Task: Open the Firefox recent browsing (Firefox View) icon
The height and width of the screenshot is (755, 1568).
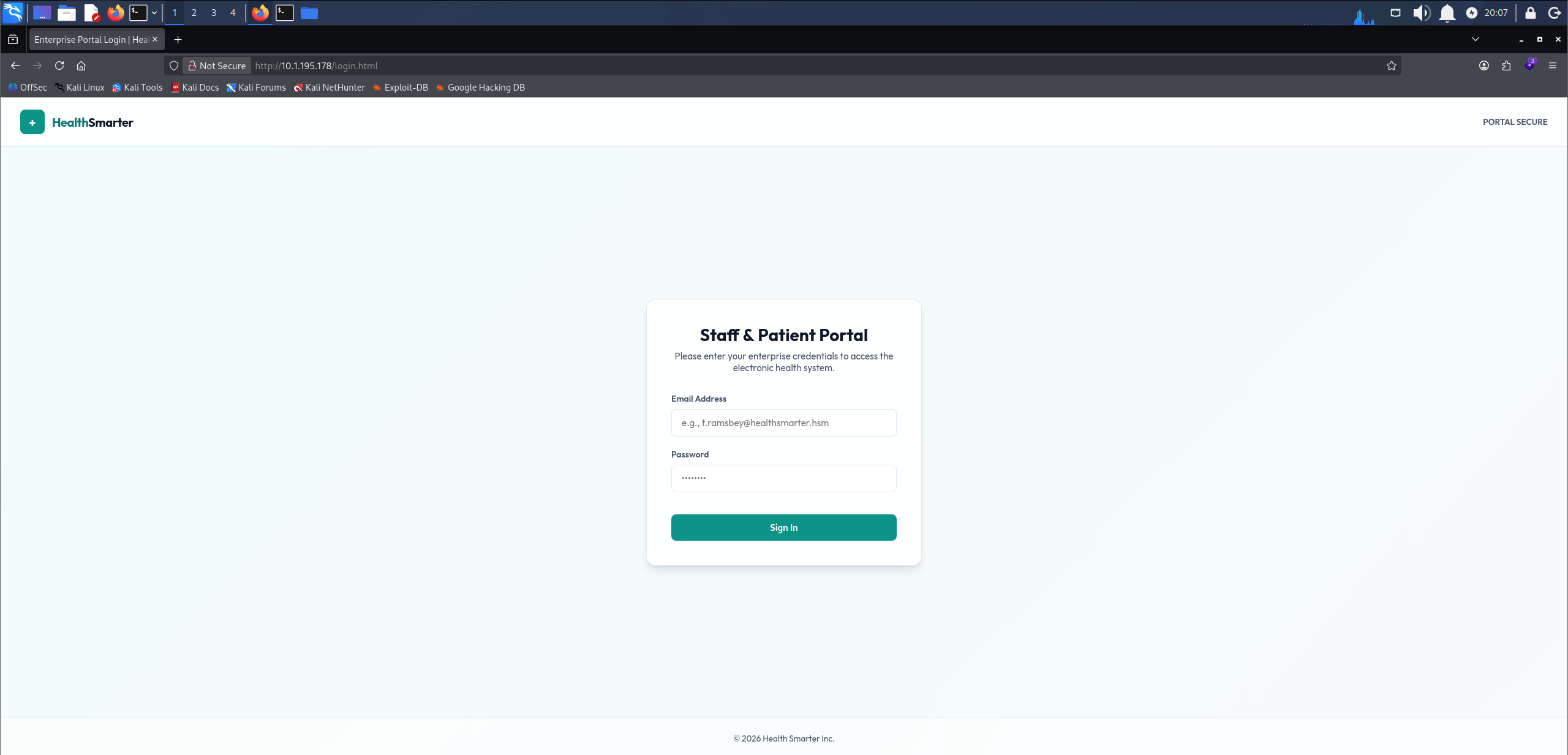Action: 13,39
